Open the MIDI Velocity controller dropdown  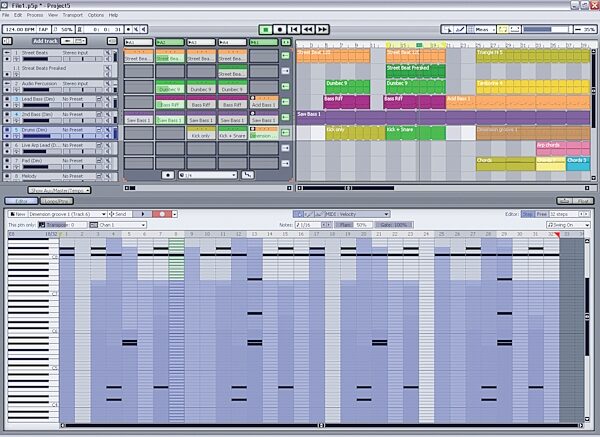click(x=357, y=214)
